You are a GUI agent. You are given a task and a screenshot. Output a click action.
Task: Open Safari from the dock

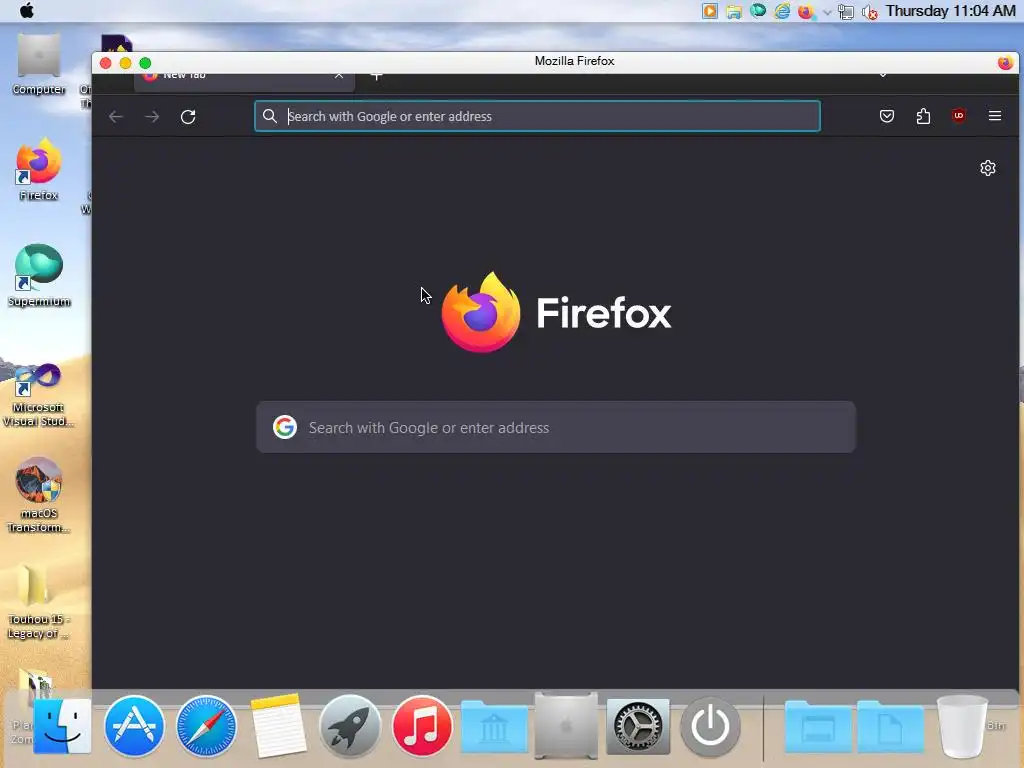pyautogui.click(x=206, y=726)
